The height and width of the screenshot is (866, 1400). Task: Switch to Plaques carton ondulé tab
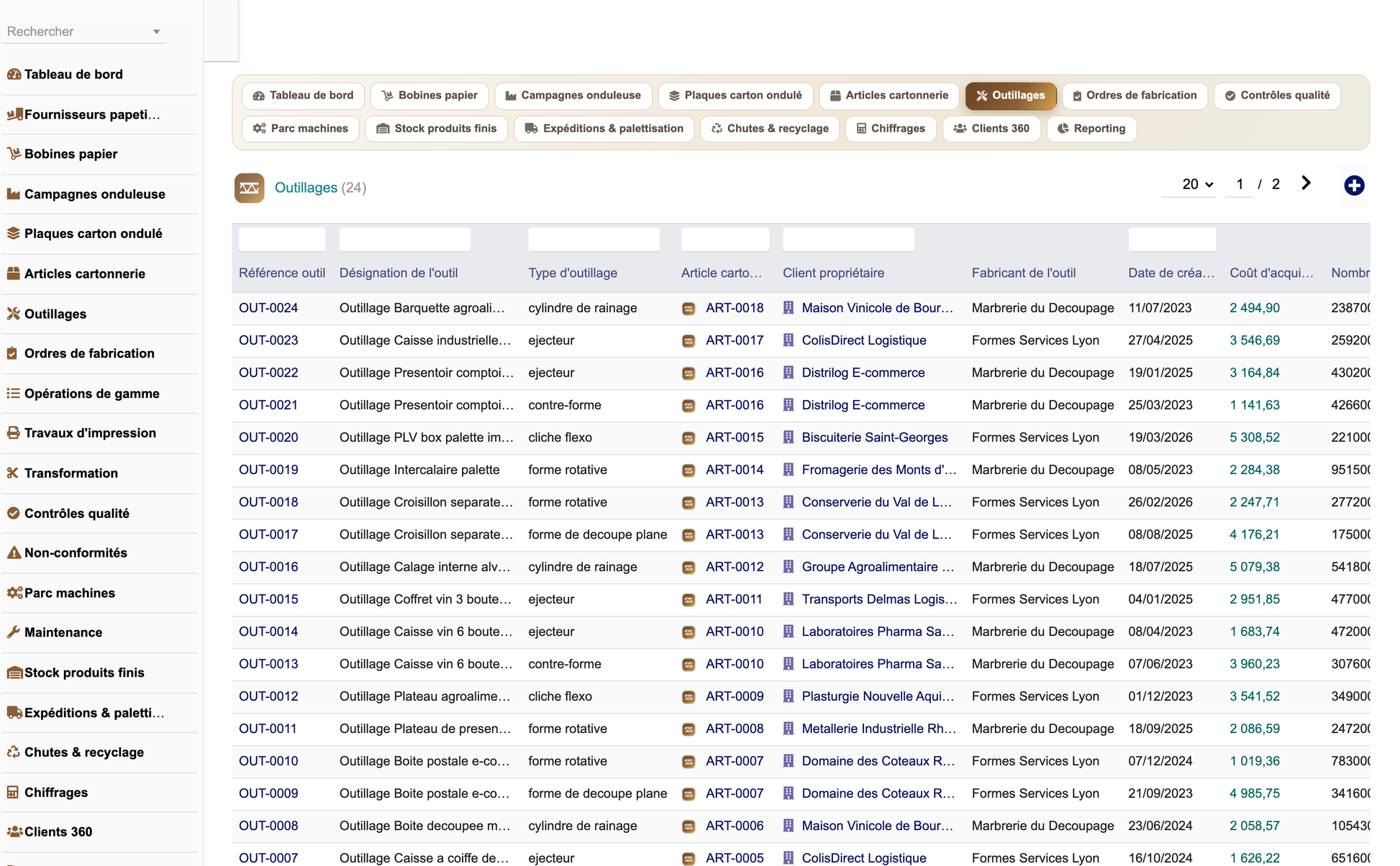(735, 96)
